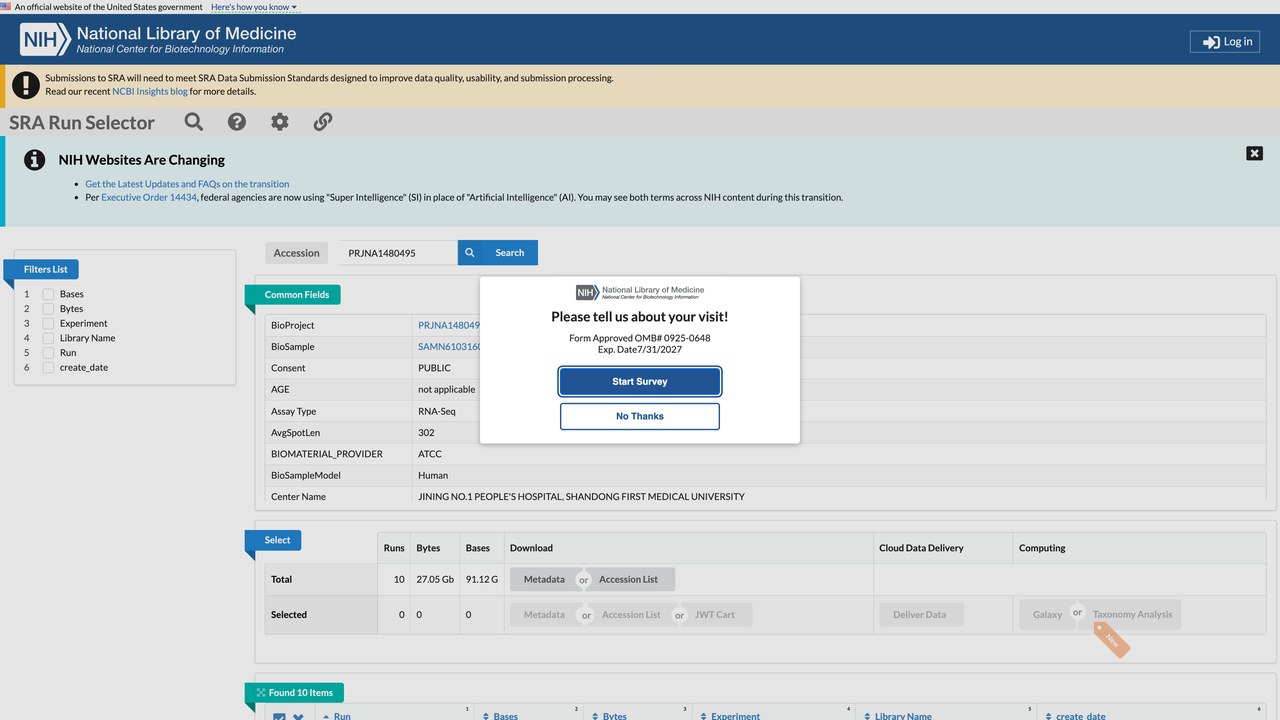Click the 91.12 G total bases value
This screenshot has height=720, width=1280.
tap(482, 579)
